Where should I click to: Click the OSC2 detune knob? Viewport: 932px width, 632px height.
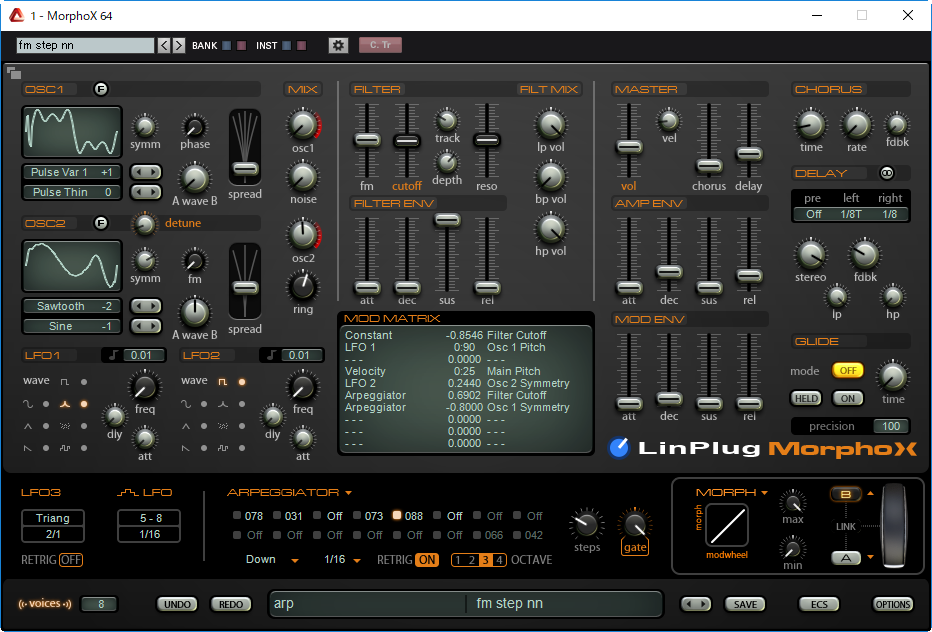[144, 224]
